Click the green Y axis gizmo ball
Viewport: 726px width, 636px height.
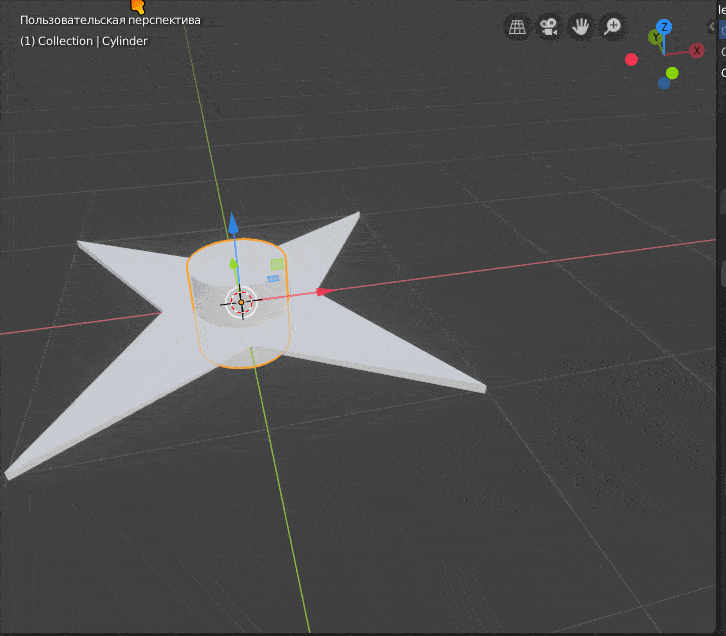(x=655, y=37)
